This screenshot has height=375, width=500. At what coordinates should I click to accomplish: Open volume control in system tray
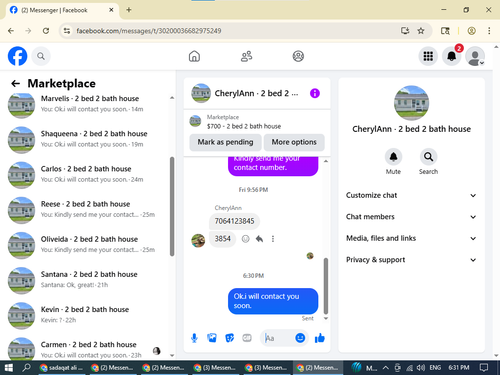[x=421, y=368]
